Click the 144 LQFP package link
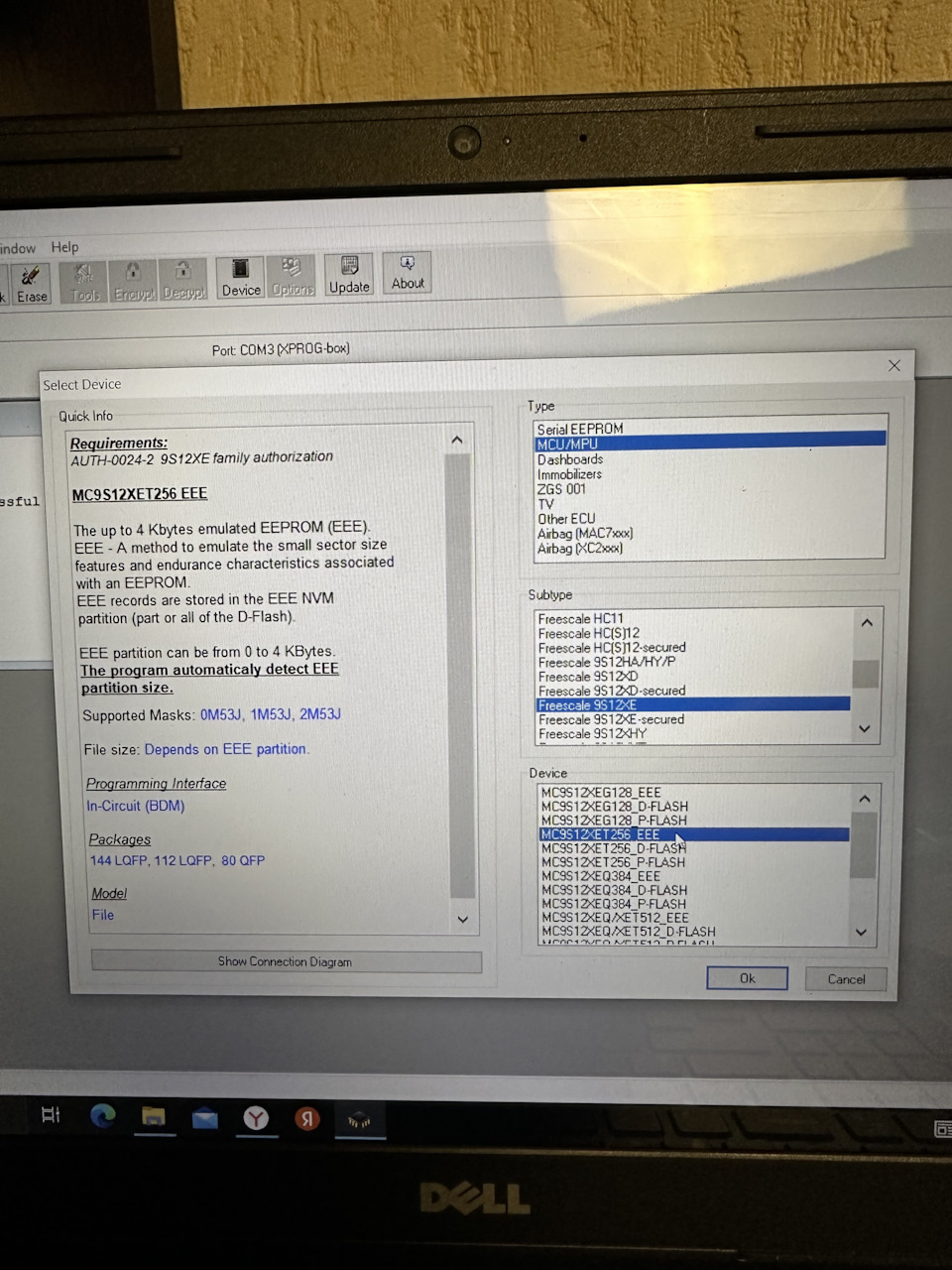This screenshot has height=1270, width=952. tap(118, 860)
